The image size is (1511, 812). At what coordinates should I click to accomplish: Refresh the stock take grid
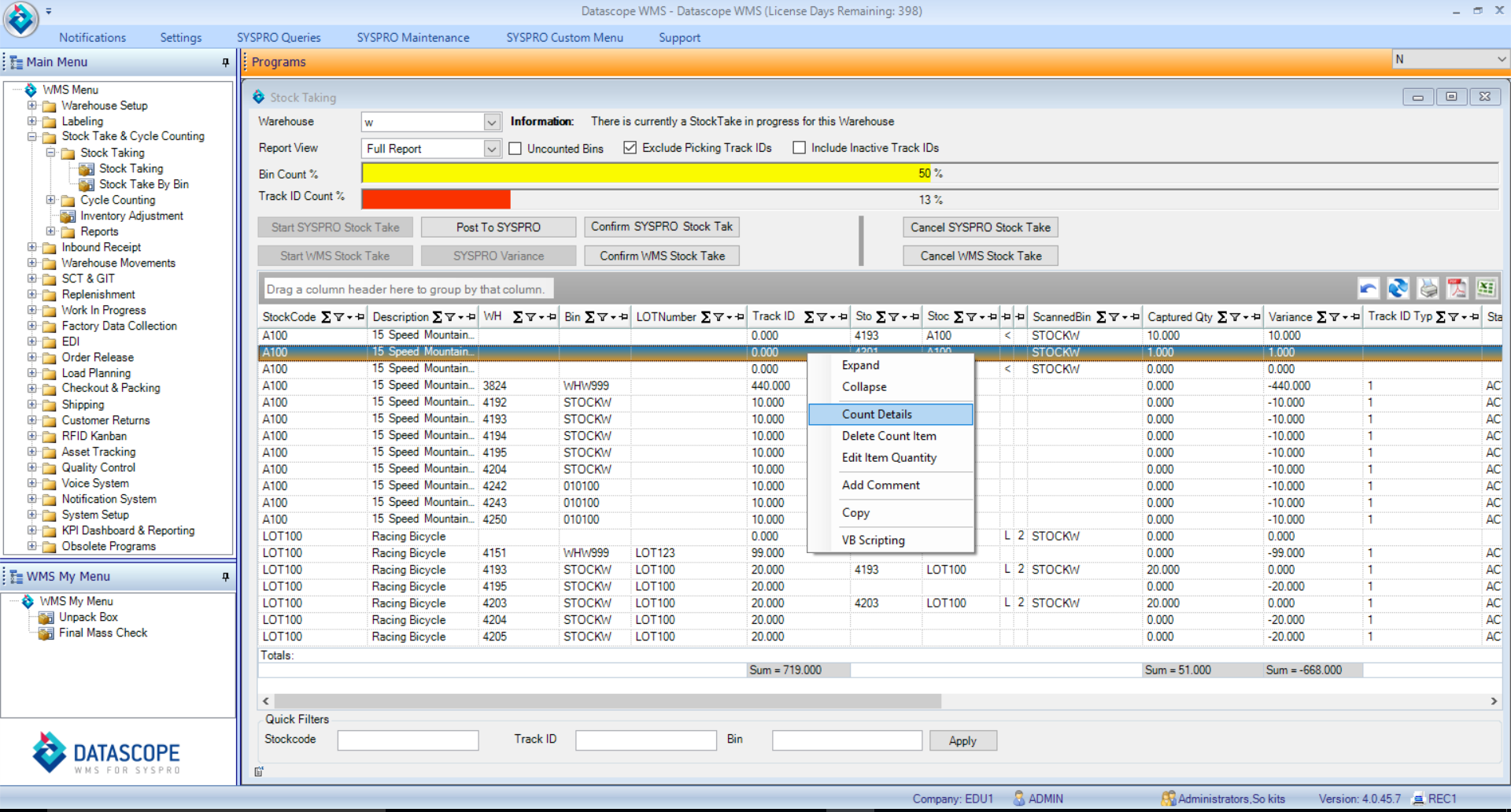tap(1398, 288)
